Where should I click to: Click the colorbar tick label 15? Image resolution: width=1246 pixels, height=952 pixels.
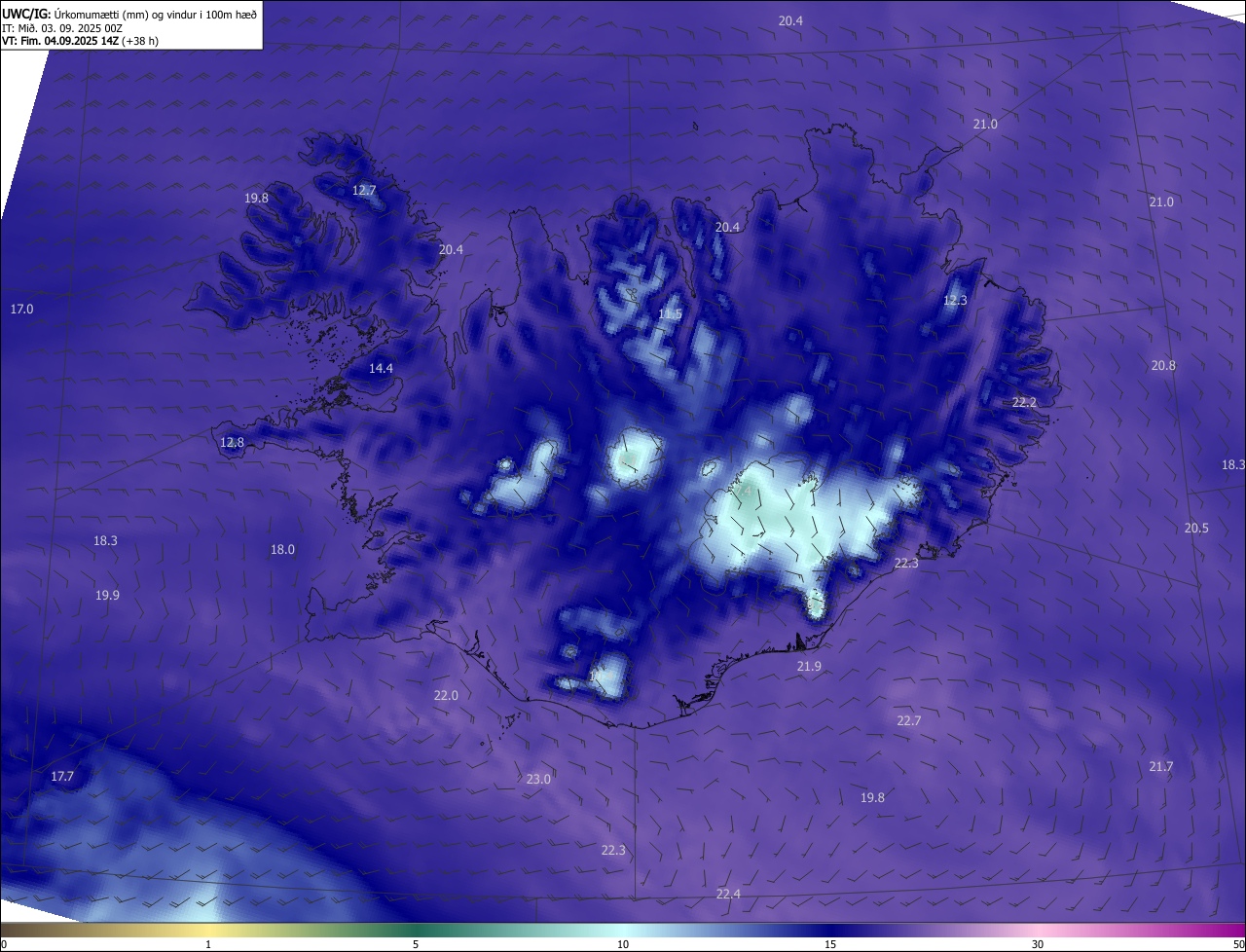(830, 944)
